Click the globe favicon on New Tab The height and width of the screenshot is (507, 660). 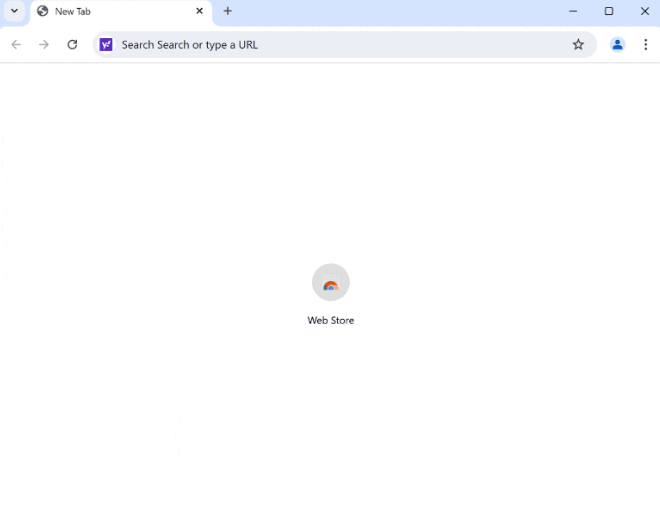pyautogui.click(x=43, y=11)
